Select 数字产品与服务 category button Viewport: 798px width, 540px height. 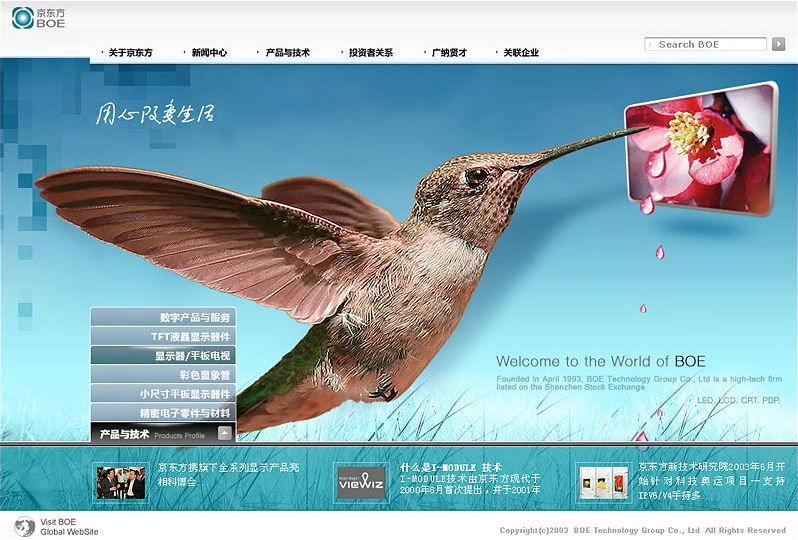pos(163,317)
